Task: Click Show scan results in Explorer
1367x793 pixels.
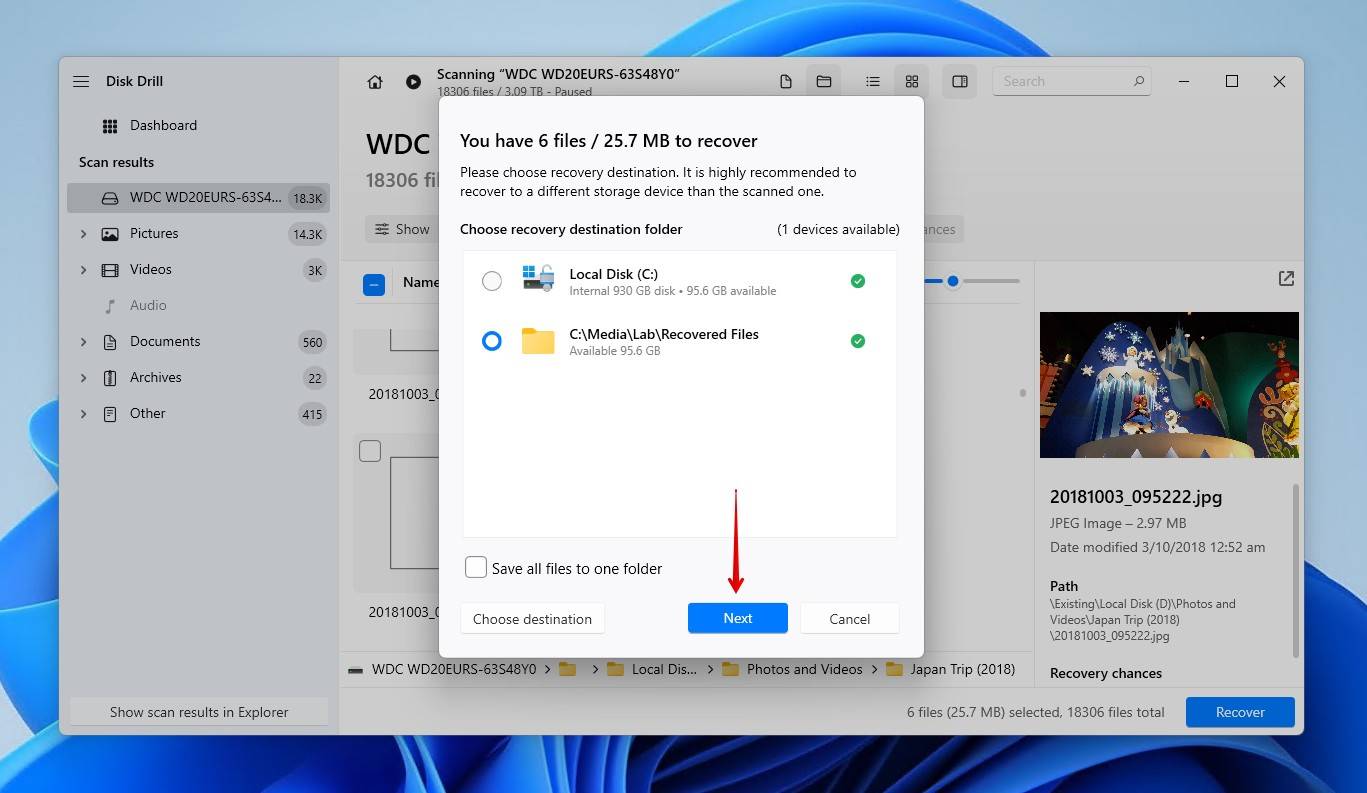Action: 199,712
